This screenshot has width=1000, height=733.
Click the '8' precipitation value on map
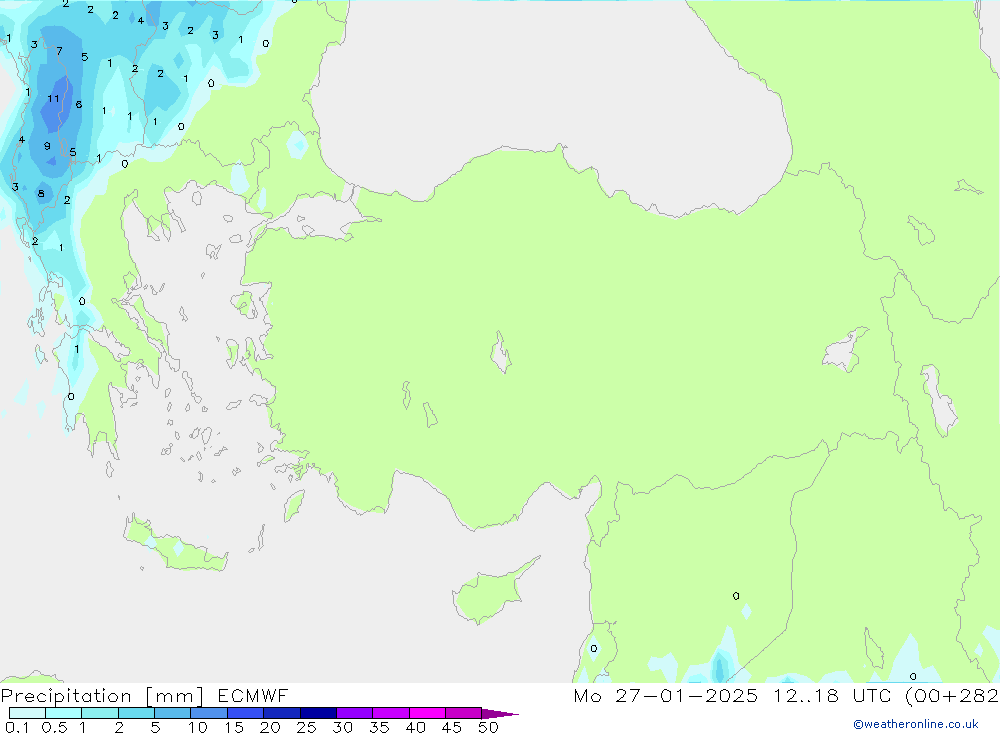click(41, 193)
